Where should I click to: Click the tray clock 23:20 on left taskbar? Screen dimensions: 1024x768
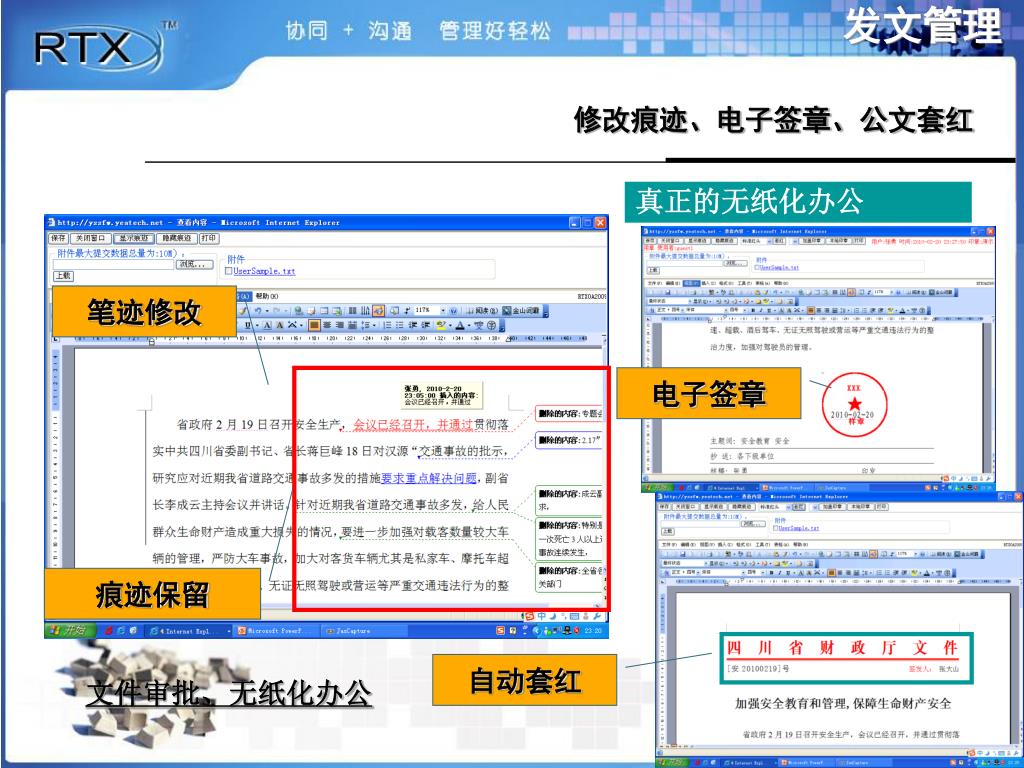tap(593, 631)
